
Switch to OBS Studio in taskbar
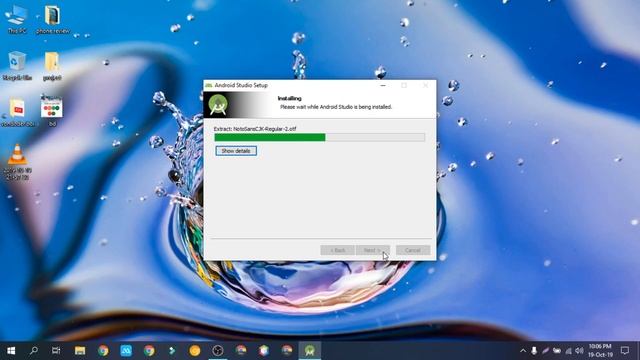[x=218, y=351]
